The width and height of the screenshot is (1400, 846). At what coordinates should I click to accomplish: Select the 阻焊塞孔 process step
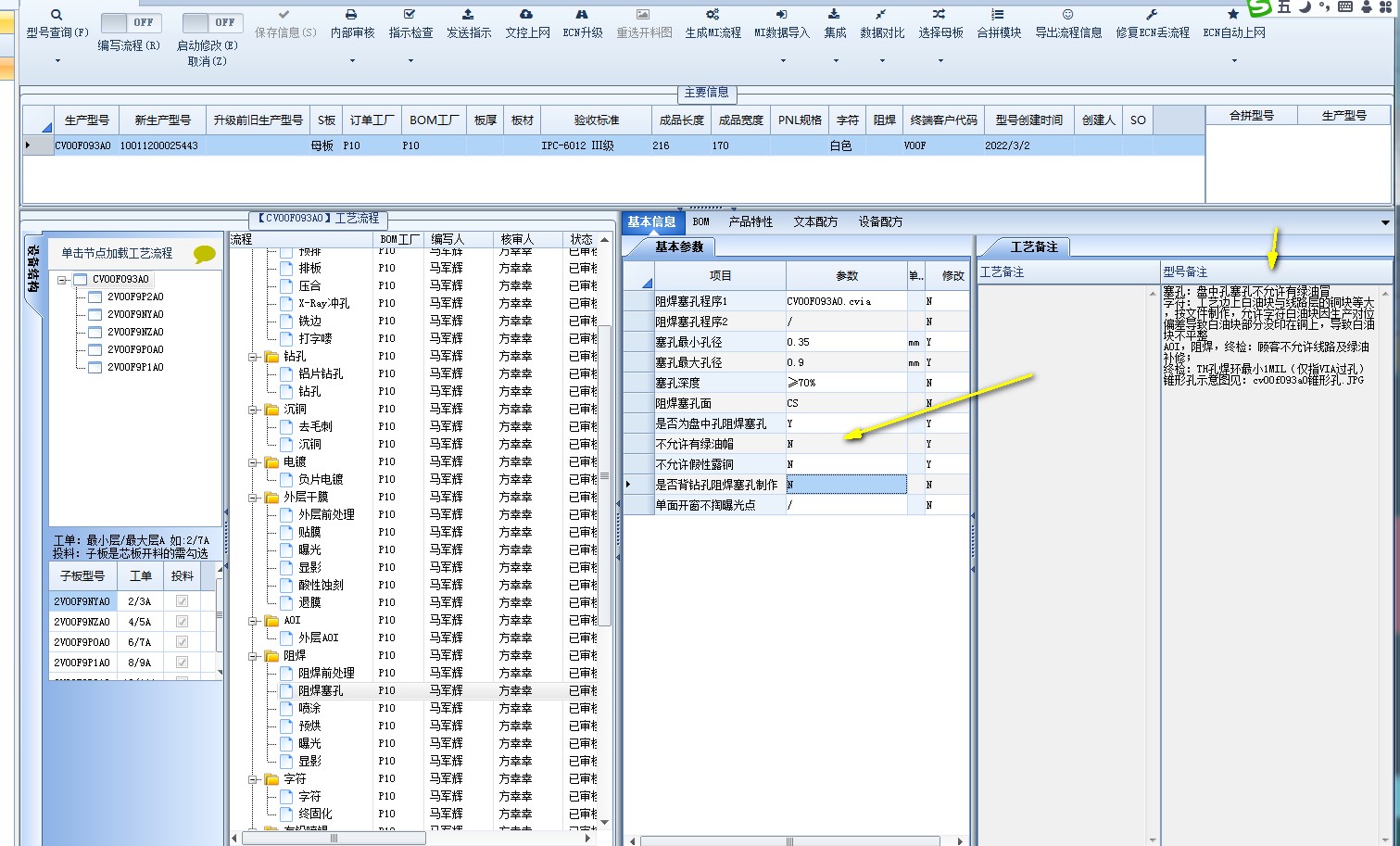(321, 690)
